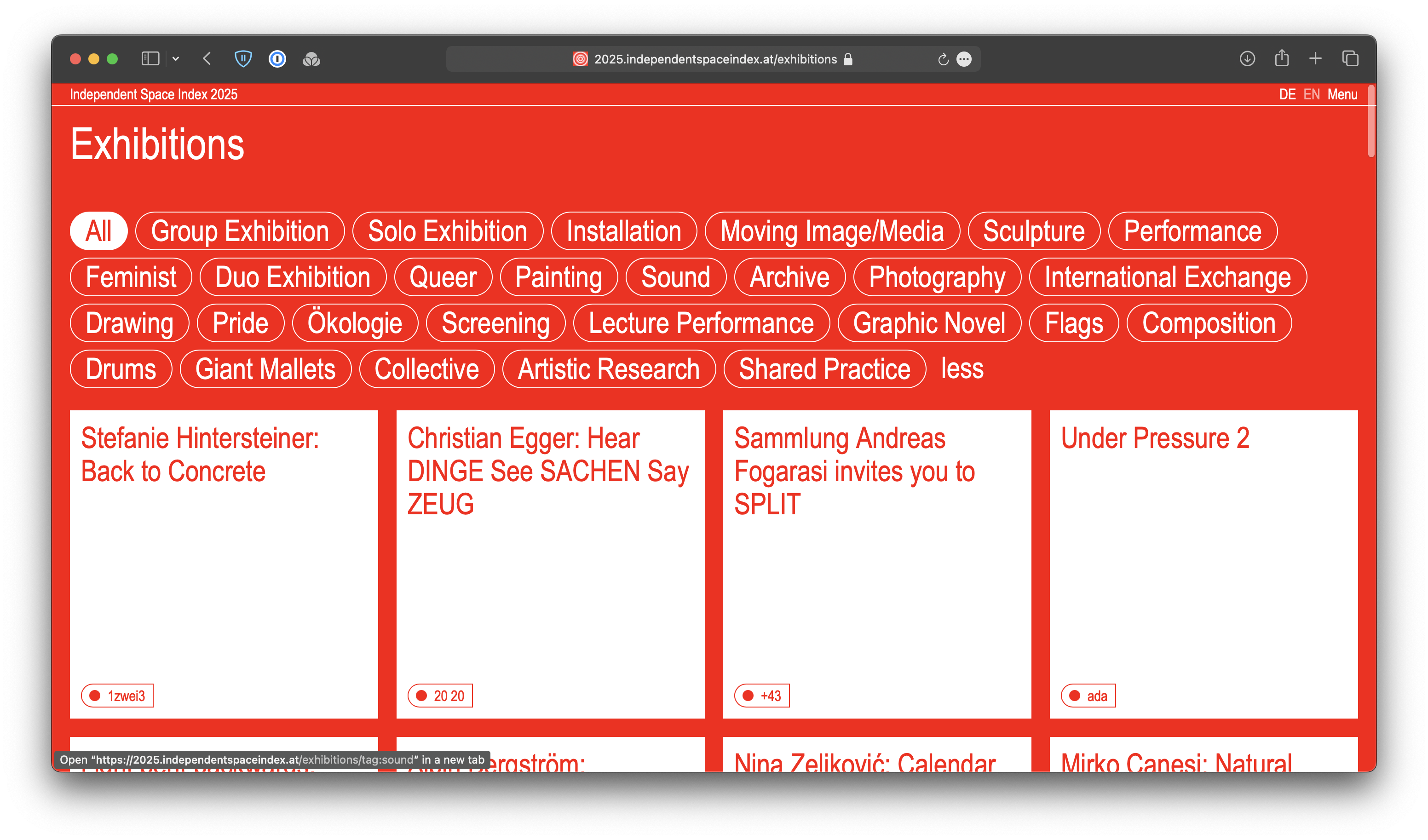The height and width of the screenshot is (840, 1428).
Task: Open the Menu in site header
Action: [1342, 95]
